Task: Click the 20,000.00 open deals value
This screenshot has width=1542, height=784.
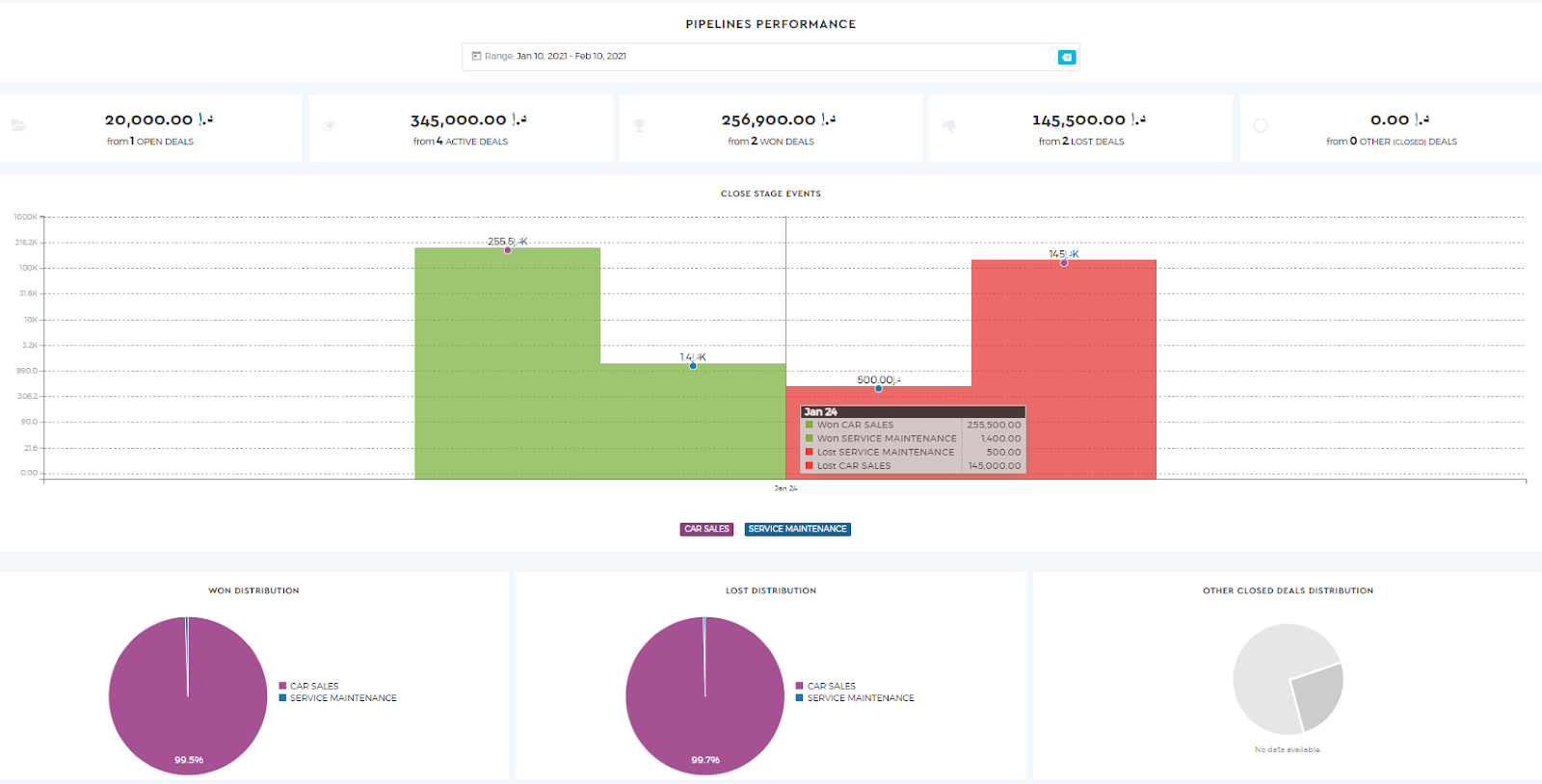Action: pos(159,119)
